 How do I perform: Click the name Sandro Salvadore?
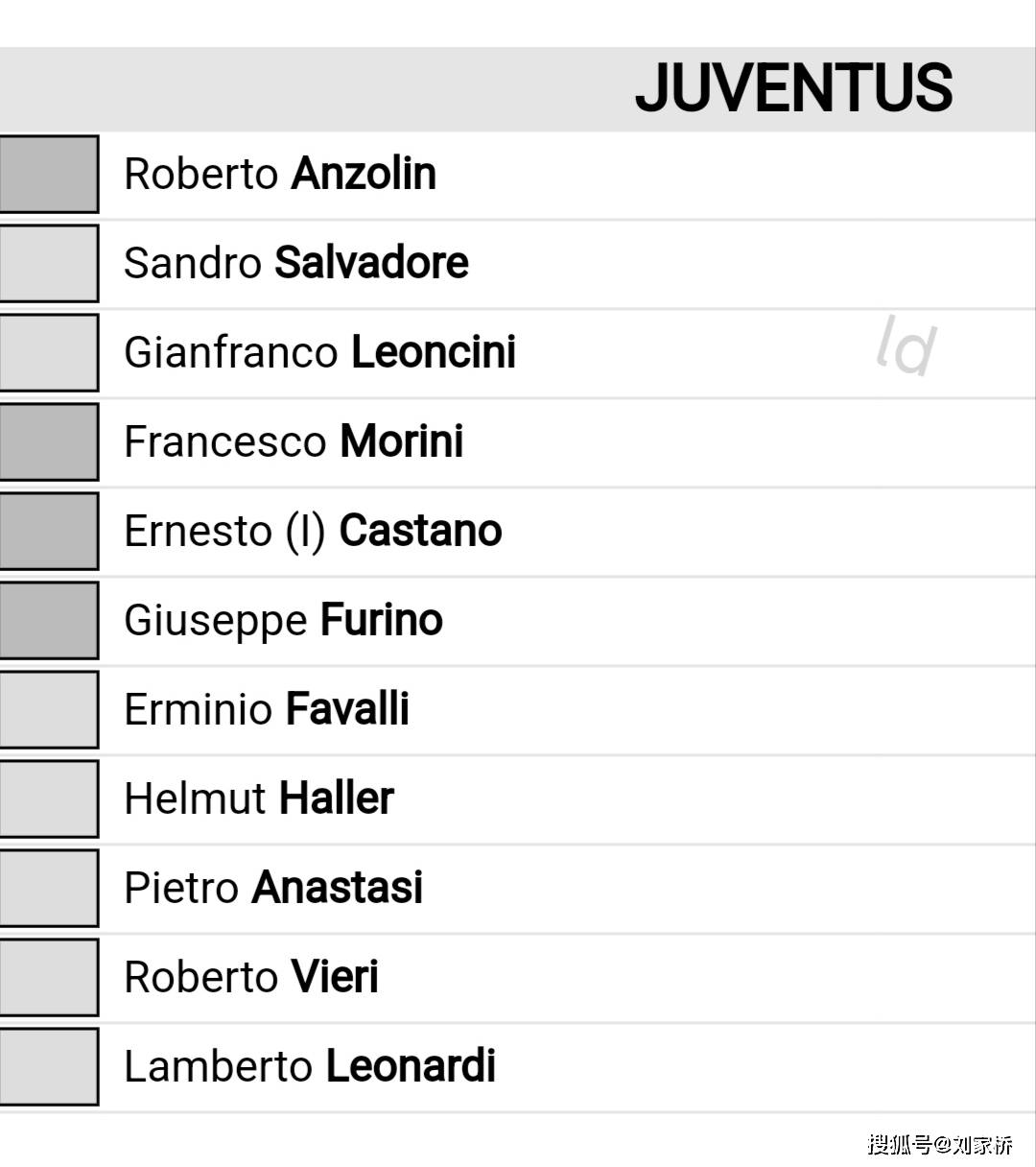pos(296,263)
